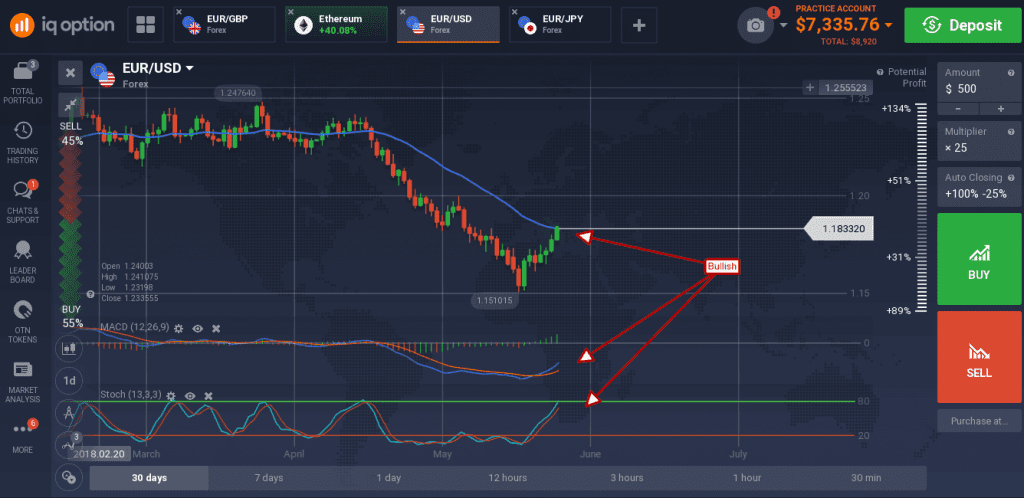
Task: Open Stoch indicator settings gear
Action: pos(171,396)
